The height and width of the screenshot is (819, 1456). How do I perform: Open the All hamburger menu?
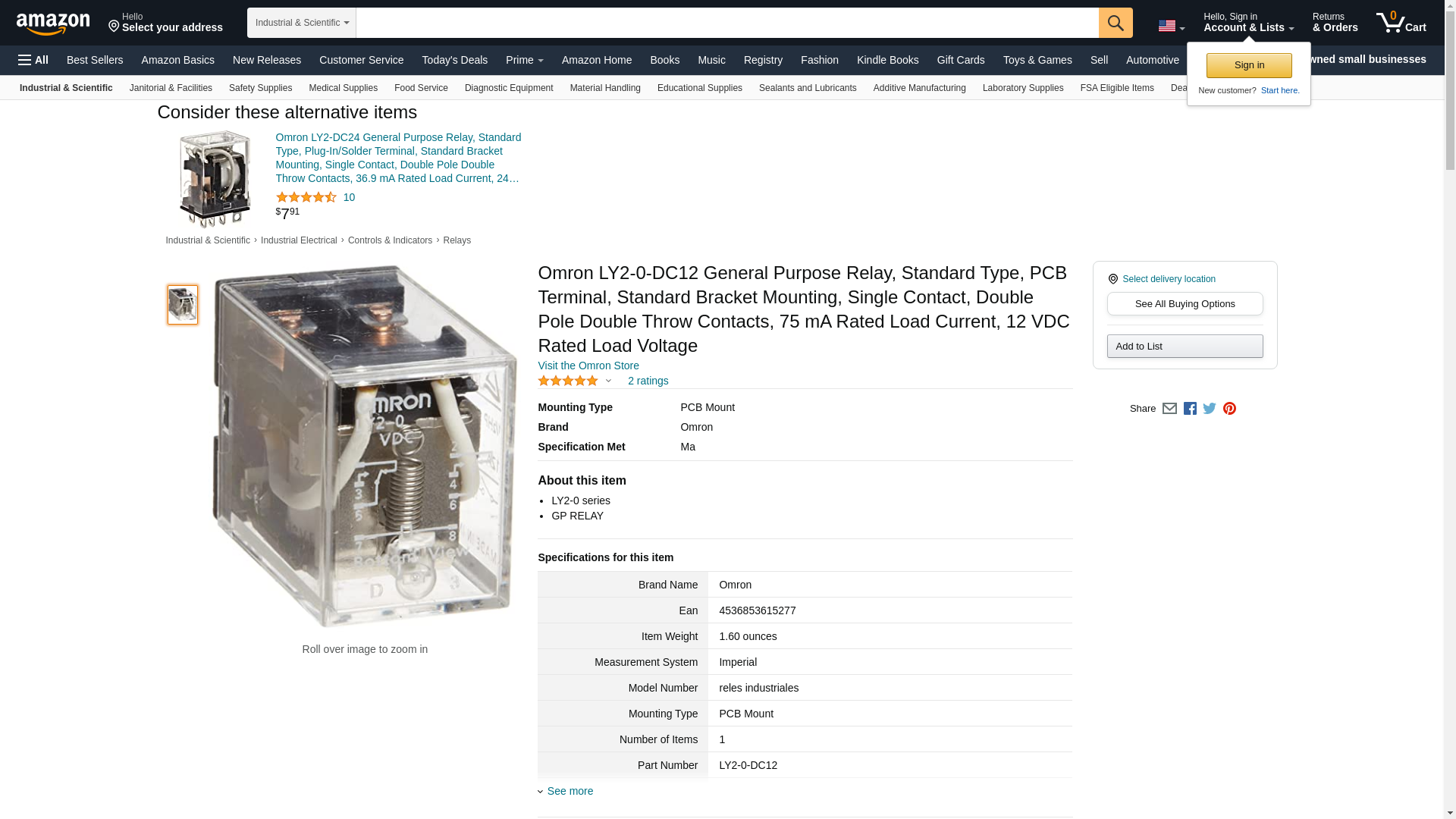pos(33,60)
